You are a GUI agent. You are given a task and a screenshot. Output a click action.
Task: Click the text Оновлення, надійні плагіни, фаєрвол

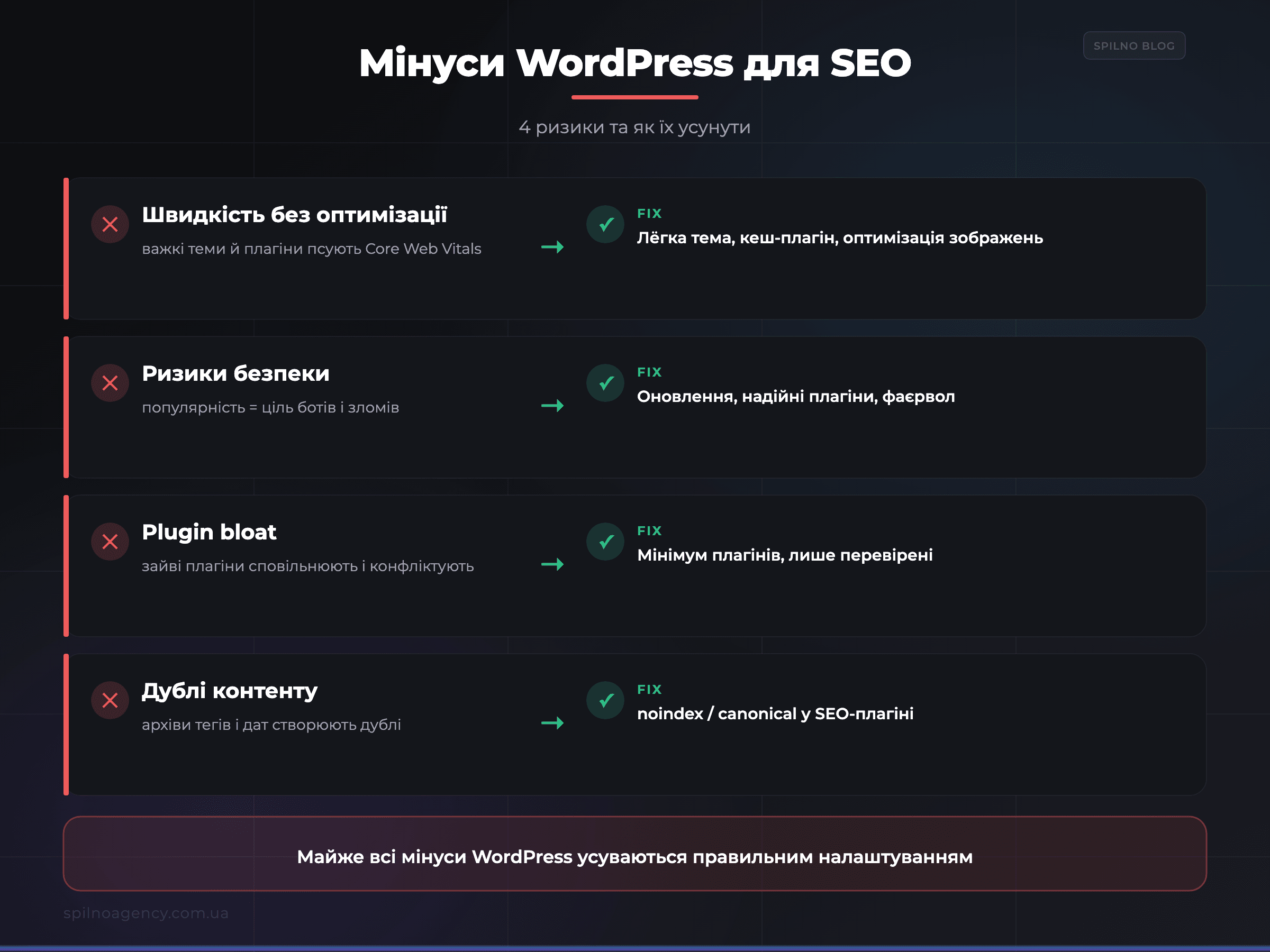[796, 397]
